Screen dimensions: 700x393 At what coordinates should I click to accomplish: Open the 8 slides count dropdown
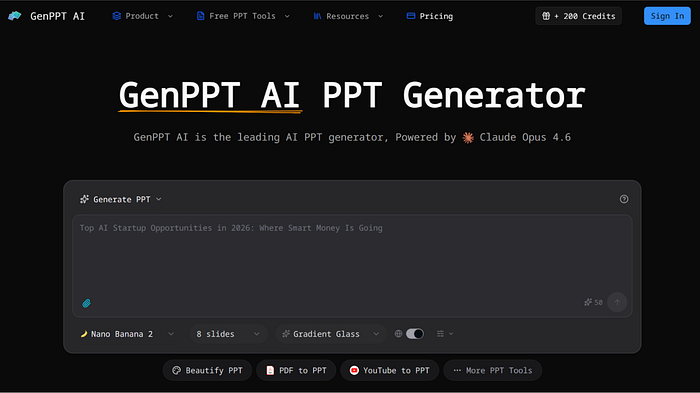[x=228, y=334]
